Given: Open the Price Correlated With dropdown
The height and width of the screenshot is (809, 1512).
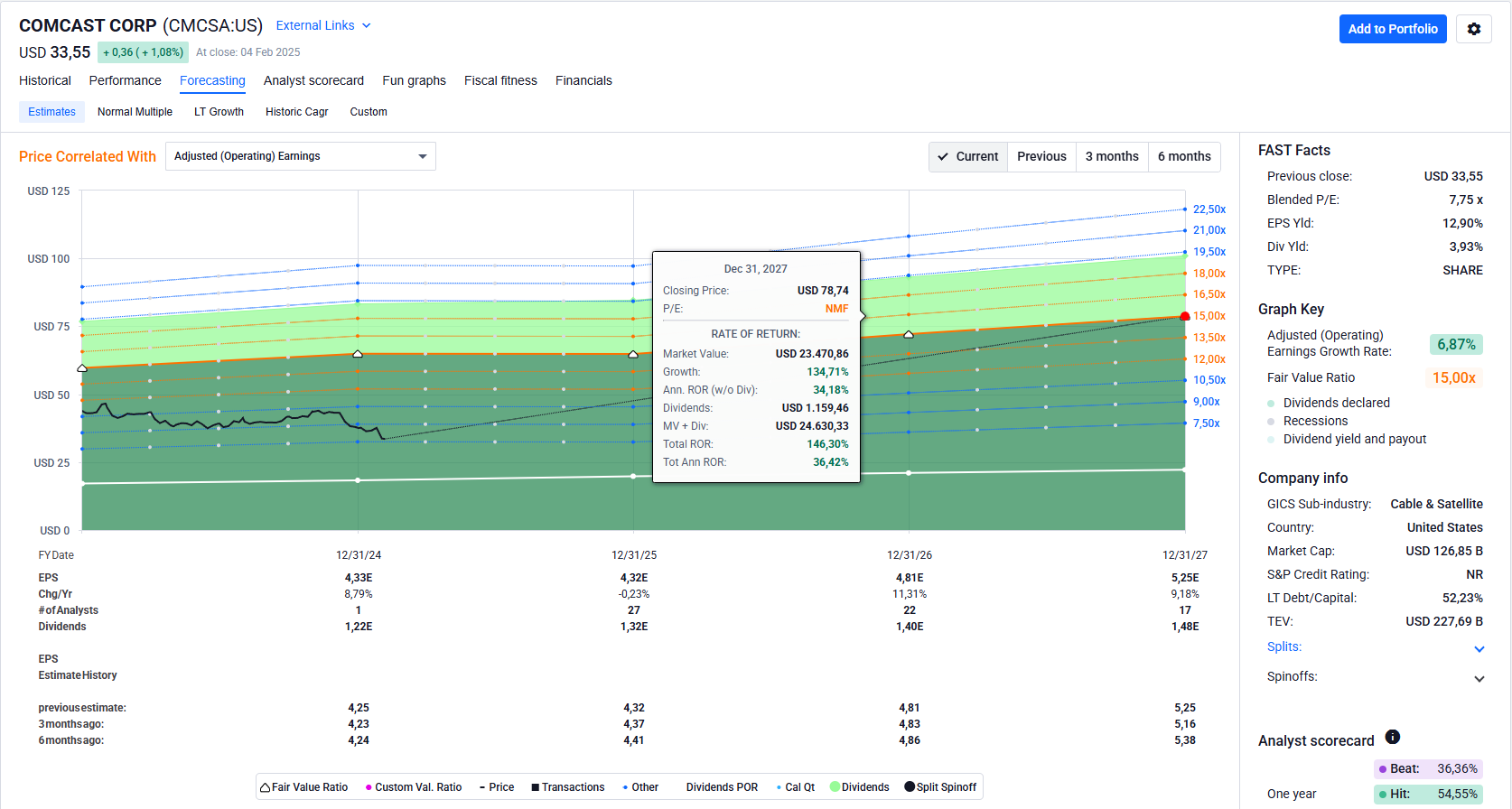Looking at the screenshot, I should pos(300,156).
